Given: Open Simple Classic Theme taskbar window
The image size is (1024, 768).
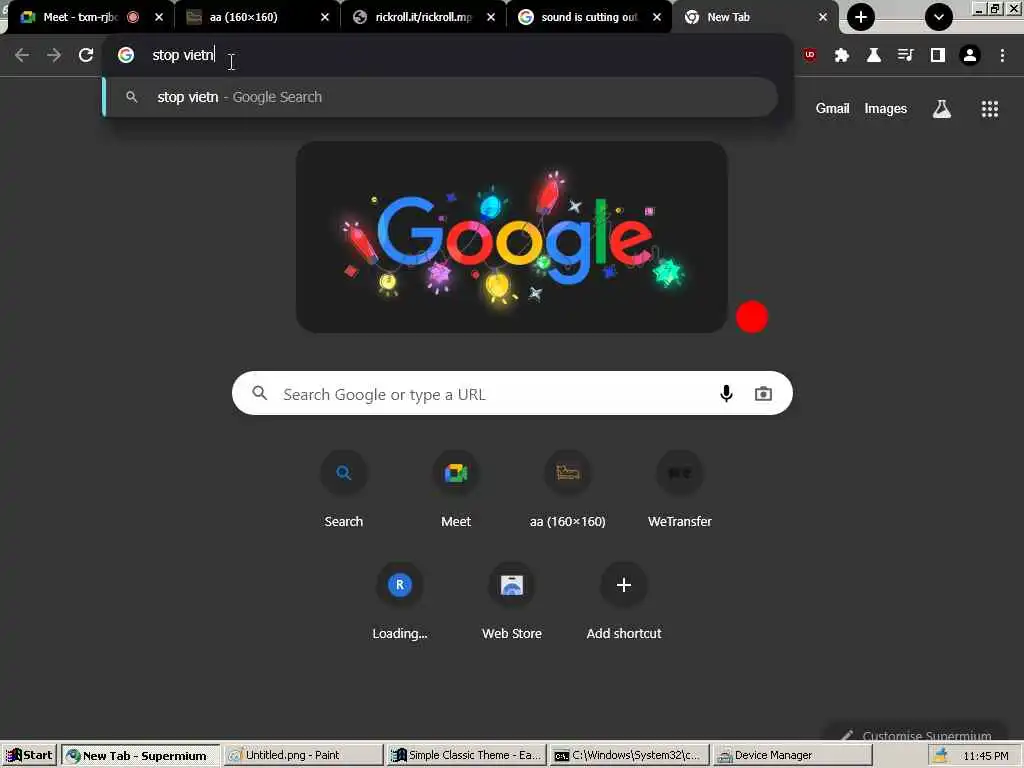Looking at the screenshot, I should click(466, 756).
